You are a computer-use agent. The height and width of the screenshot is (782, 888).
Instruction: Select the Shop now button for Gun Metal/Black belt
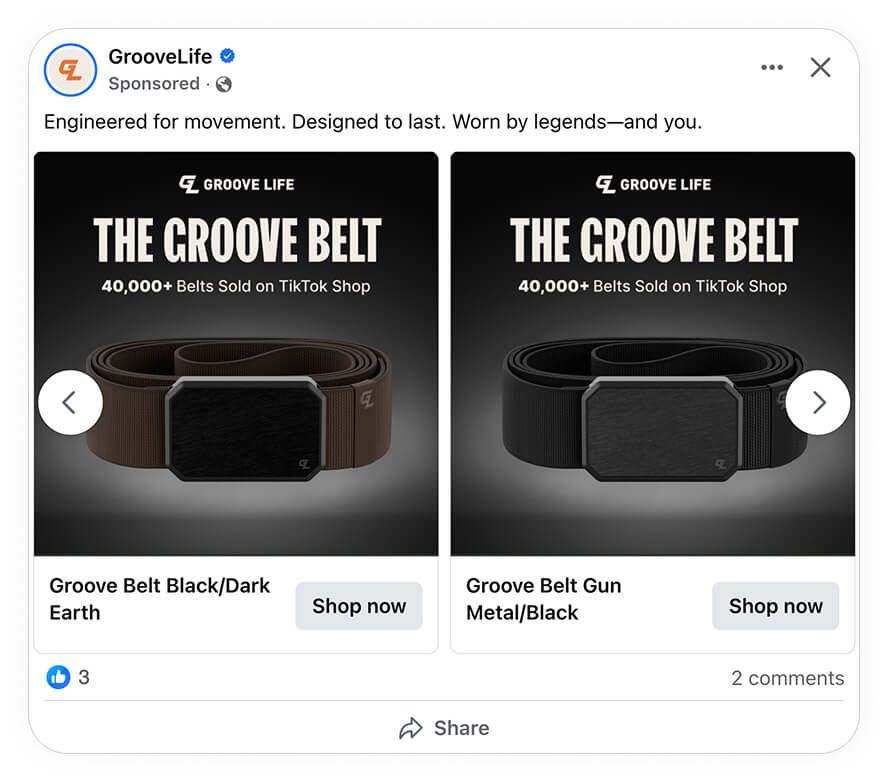775,606
